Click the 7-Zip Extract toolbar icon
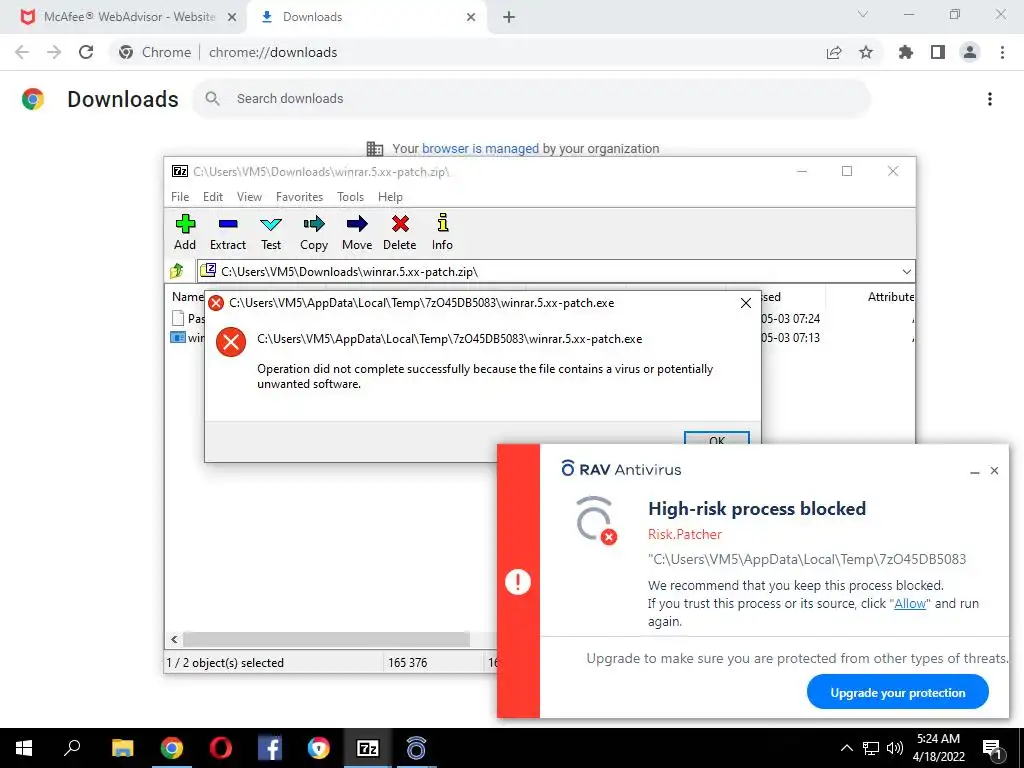The width and height of the screenshot is (1024, 768). pos(228,232)
